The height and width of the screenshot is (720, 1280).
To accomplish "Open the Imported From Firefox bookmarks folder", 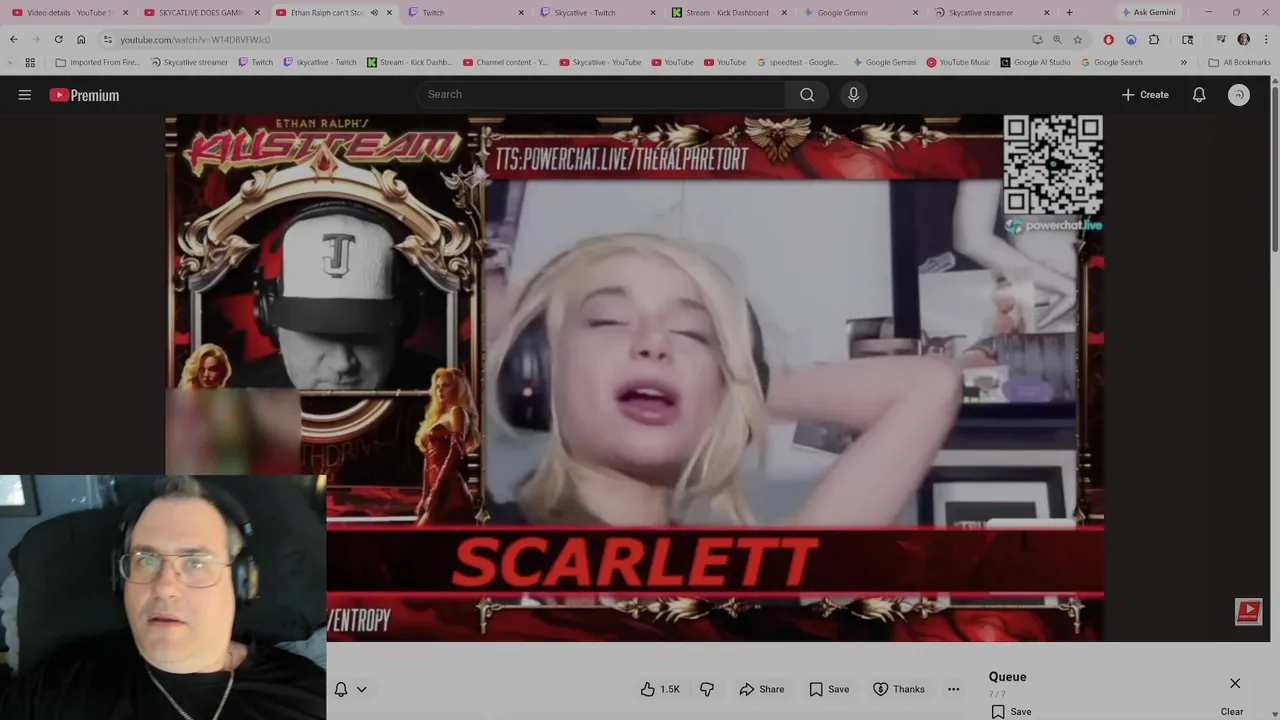I will [x=98, y=62].
